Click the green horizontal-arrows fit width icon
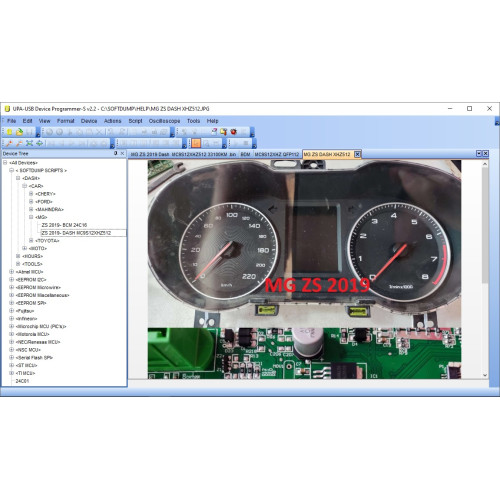 [39, 143]
